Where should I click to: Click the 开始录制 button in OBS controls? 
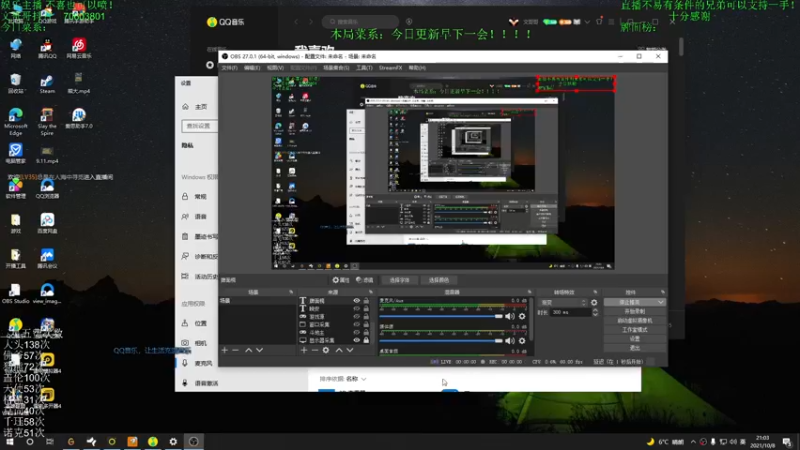click(x=635, y=311)
